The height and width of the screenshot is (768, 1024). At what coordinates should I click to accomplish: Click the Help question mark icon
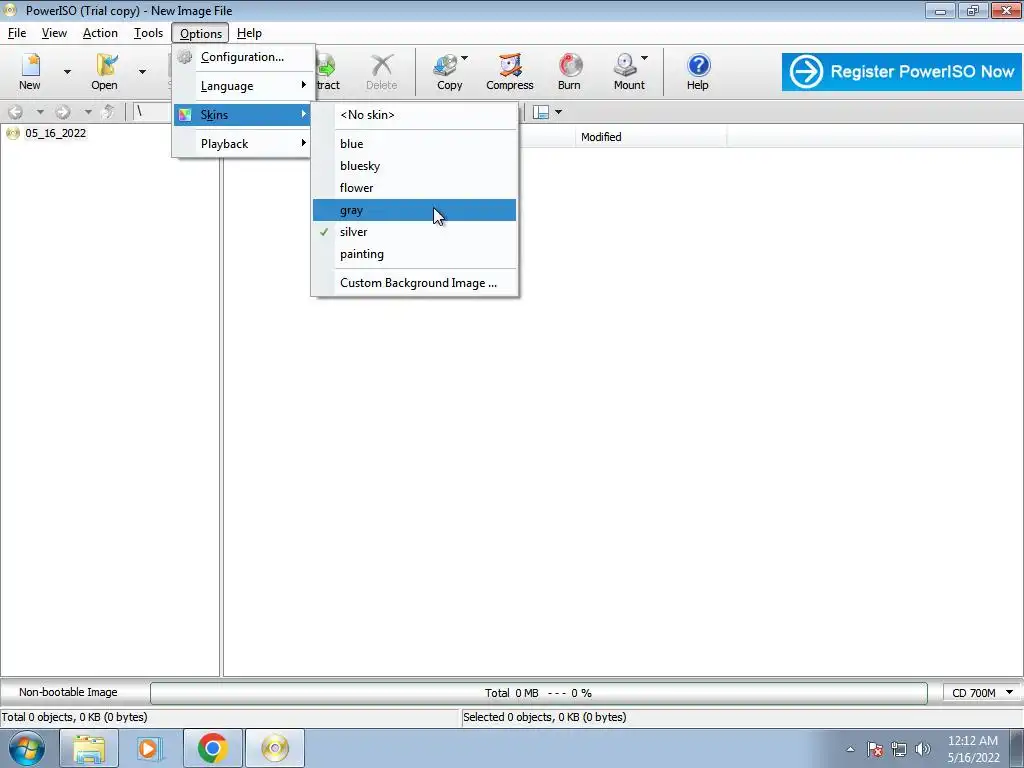(698, 65)
